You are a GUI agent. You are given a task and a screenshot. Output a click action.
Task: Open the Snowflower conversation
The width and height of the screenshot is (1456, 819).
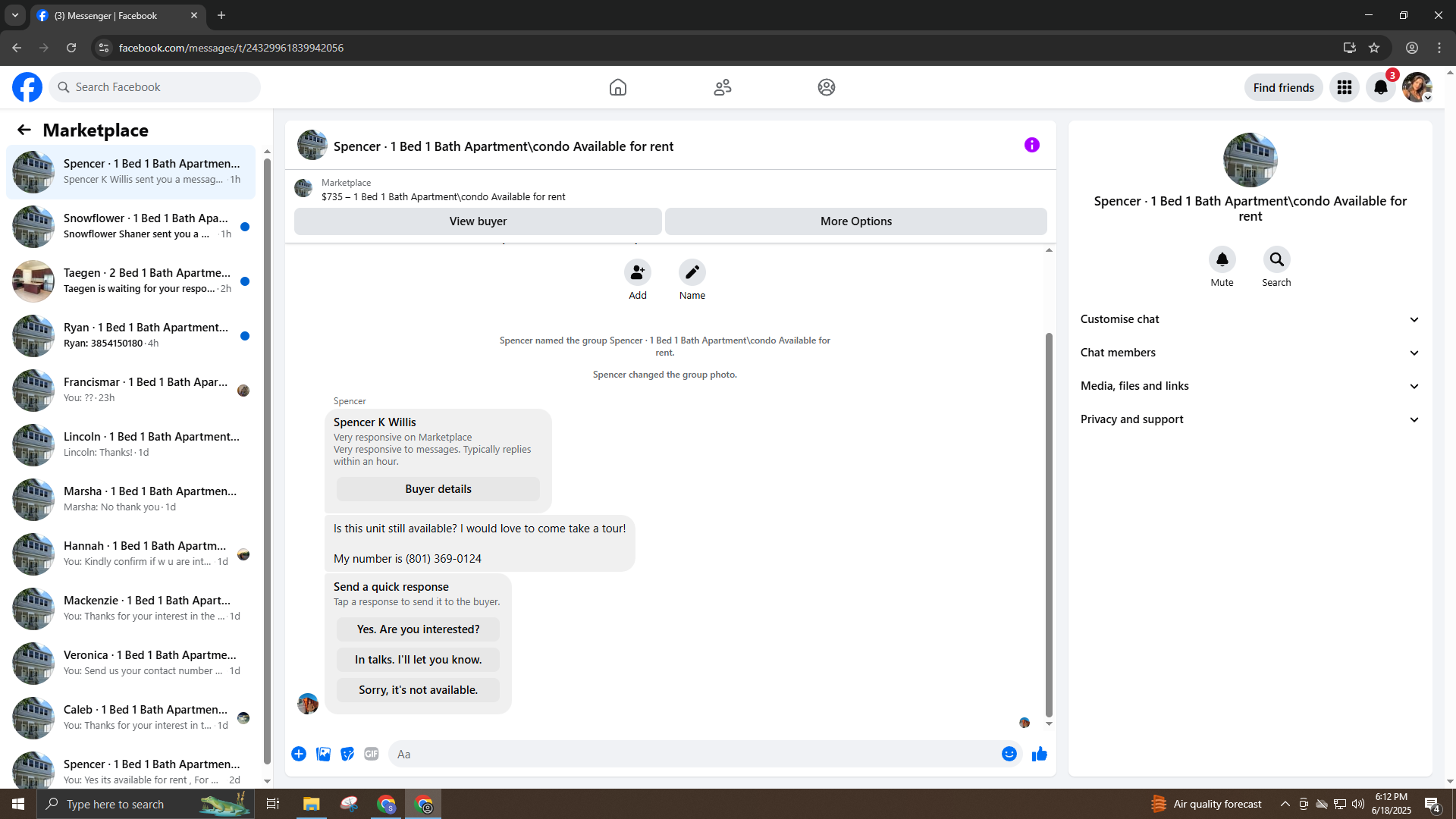(130, 227)
